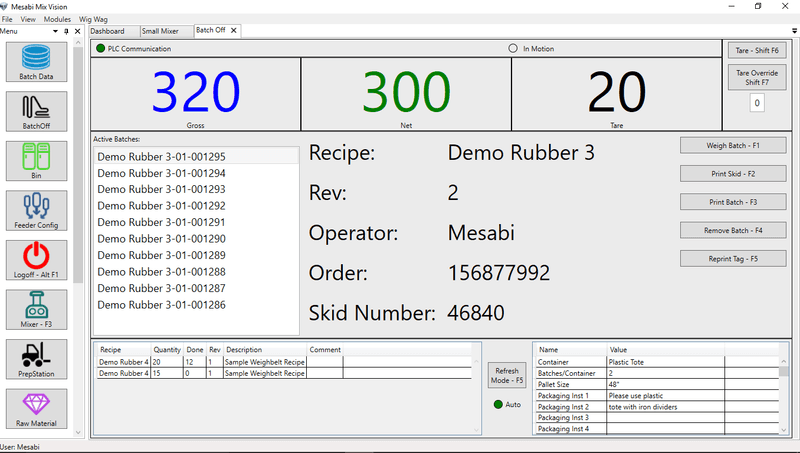Open the Feeder Config module

[x=36, y=210]
